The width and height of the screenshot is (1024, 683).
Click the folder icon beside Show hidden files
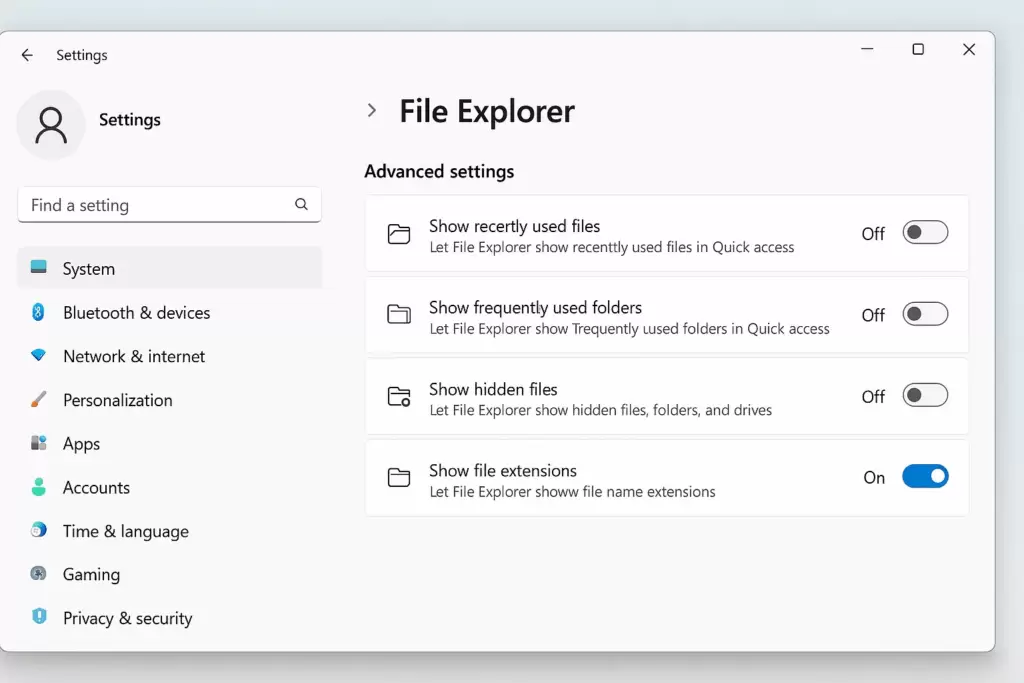[399, 397]
